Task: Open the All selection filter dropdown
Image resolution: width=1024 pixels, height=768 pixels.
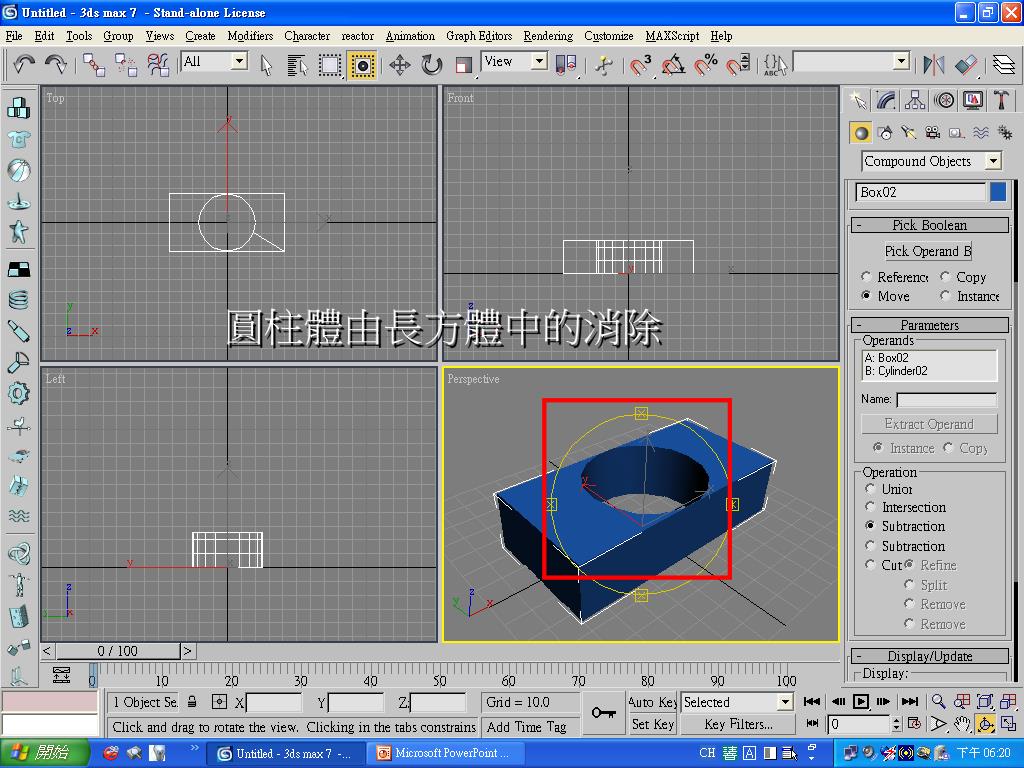Action: pyautogui.click(x=240, y=61)
